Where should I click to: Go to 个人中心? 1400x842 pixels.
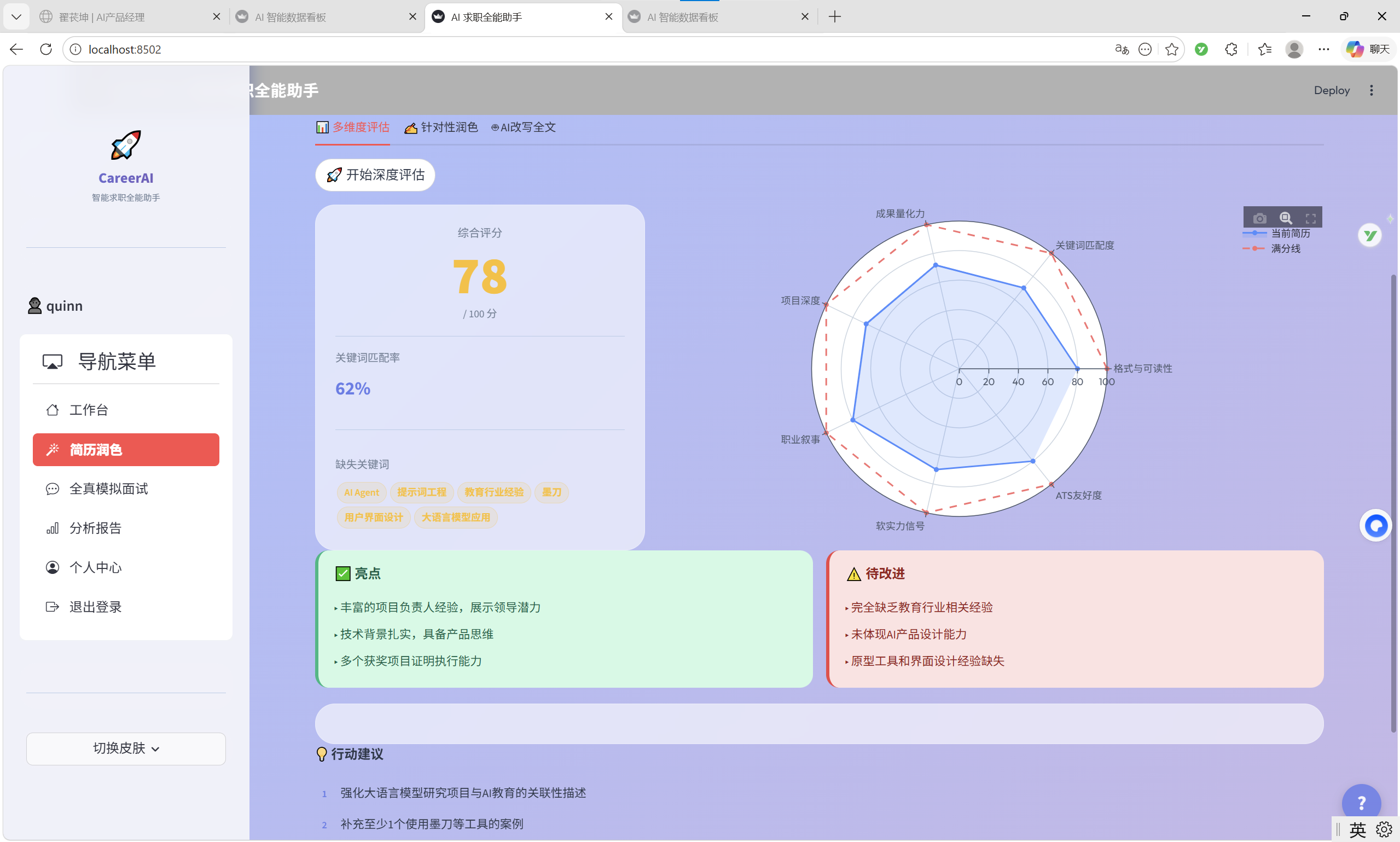click(x=95, y=567)
